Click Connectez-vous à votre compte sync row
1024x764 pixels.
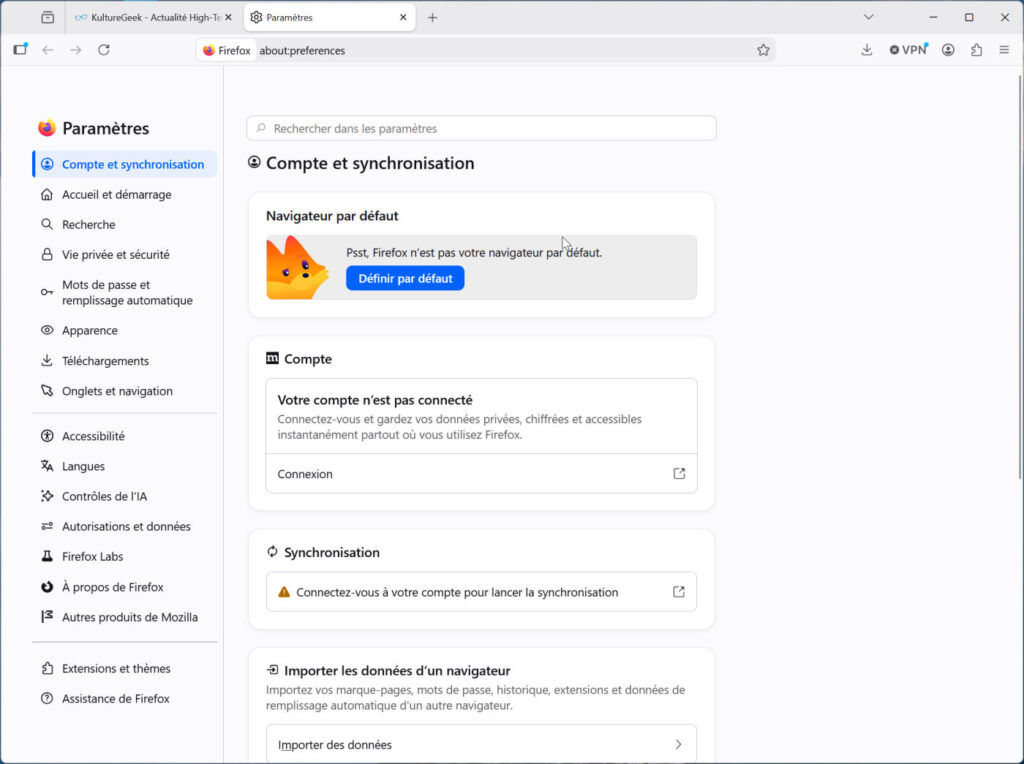(481, 592)
